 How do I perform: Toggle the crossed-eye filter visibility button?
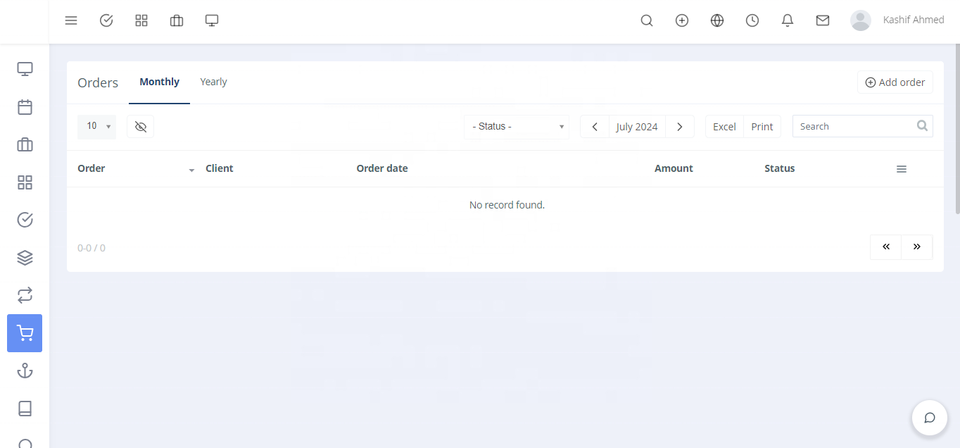[140, 127]
